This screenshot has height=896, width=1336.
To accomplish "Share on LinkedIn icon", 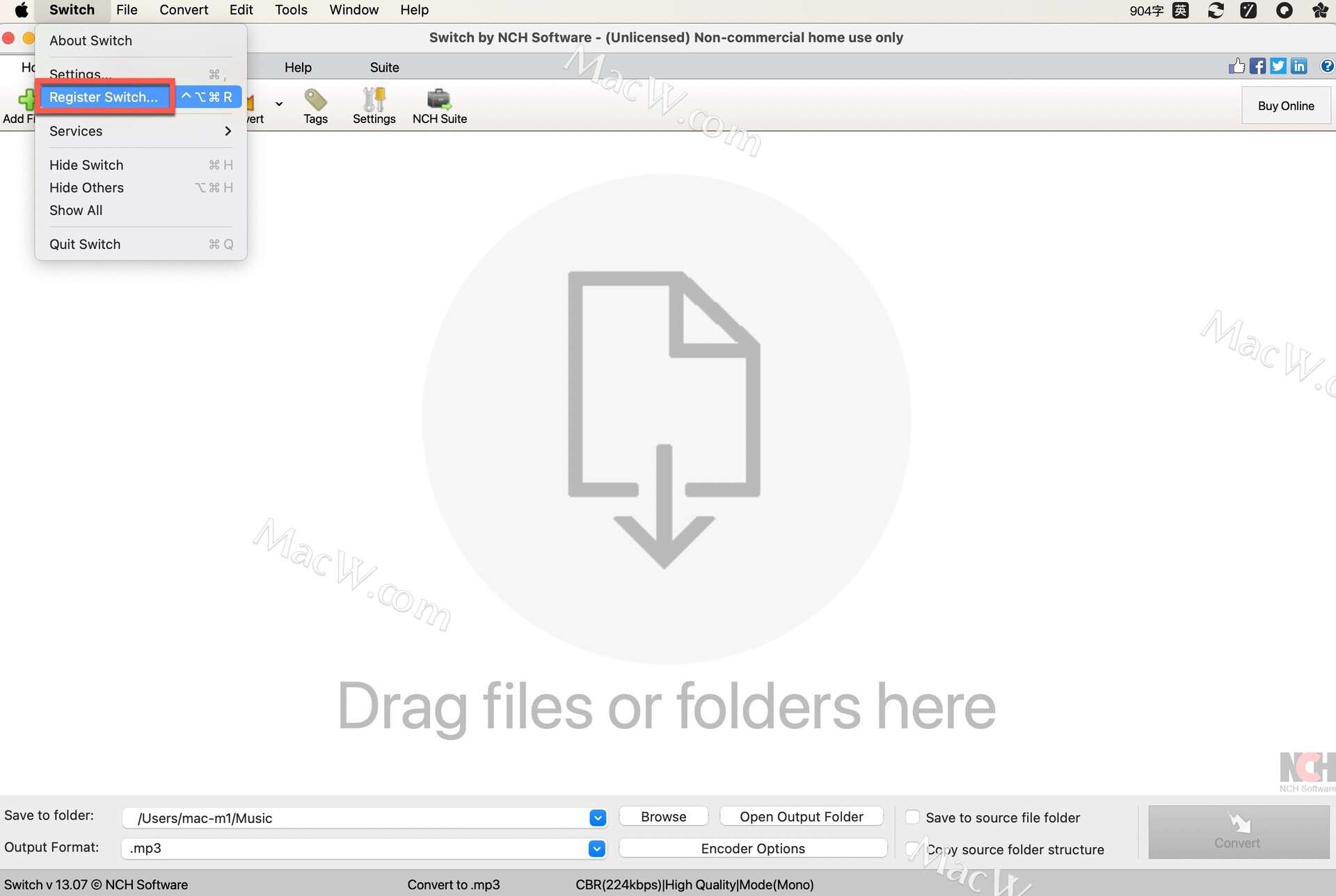I will point(1298,66).
